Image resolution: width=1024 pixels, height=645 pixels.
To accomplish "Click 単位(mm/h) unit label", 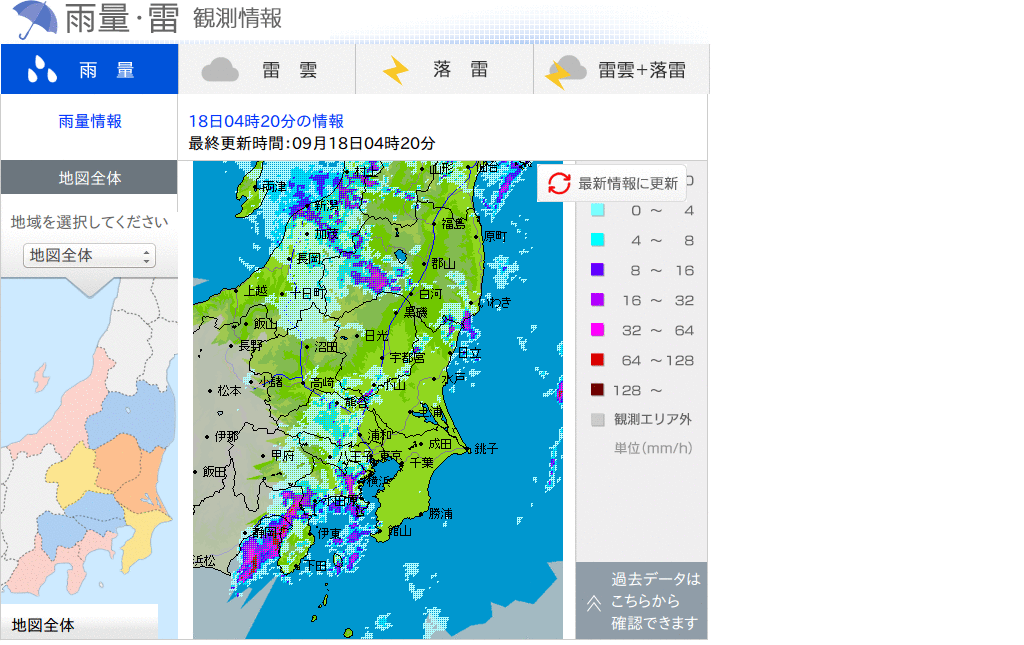I will coord(653,448).
